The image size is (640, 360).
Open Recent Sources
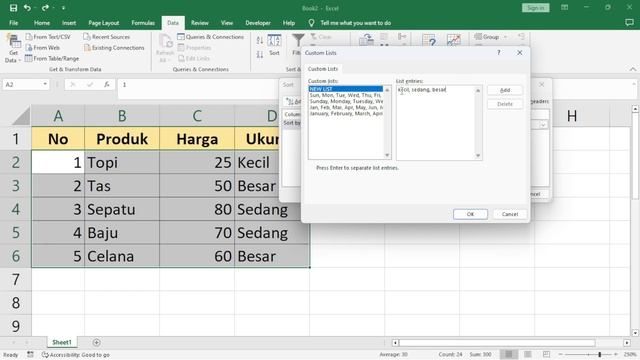click(107, 37)
